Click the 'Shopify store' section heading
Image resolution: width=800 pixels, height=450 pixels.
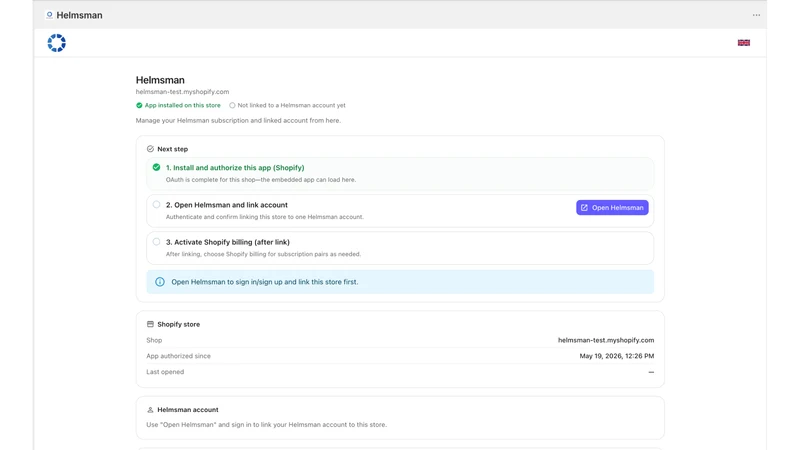[179, 324]
